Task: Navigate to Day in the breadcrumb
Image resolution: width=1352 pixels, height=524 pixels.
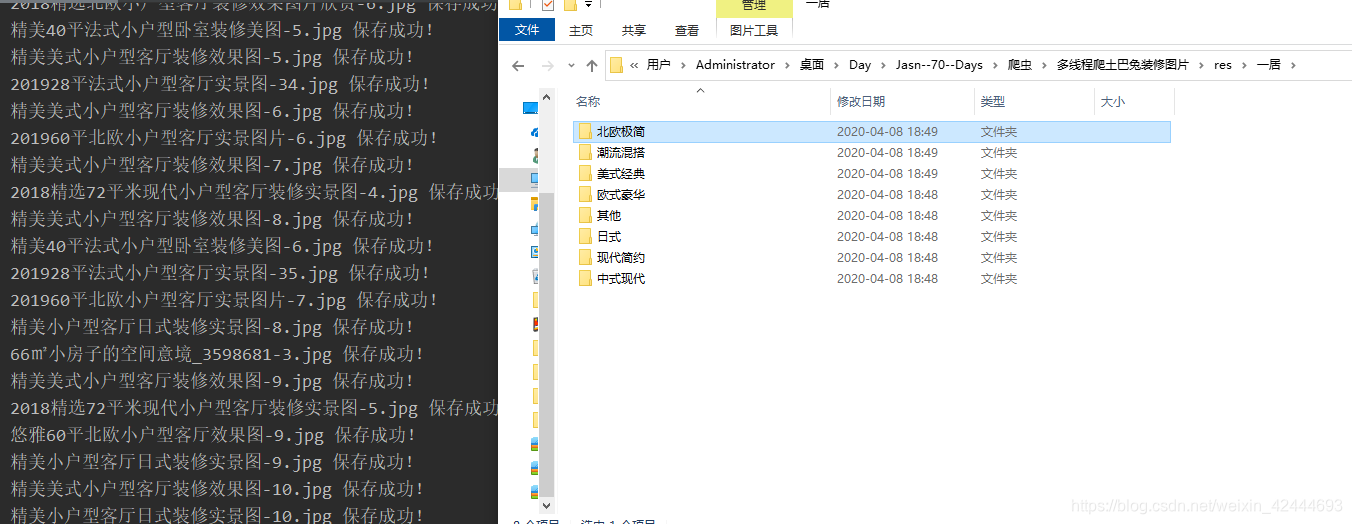Action: click(860, 65)
